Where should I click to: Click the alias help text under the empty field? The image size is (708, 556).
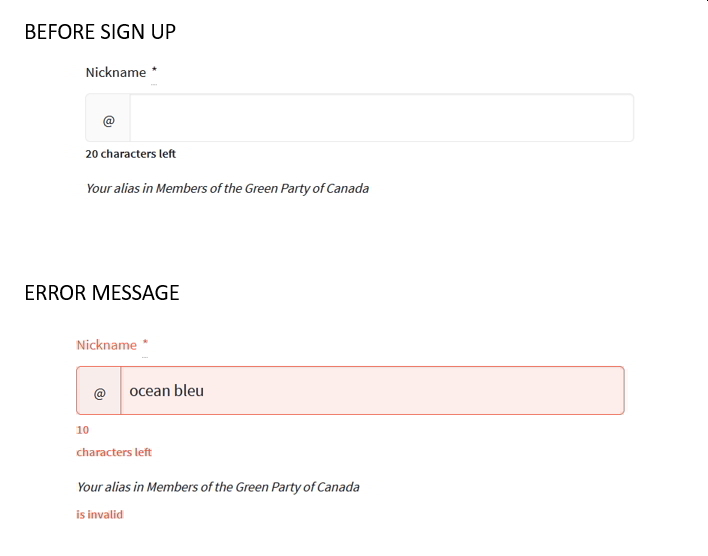pos(227,188)
